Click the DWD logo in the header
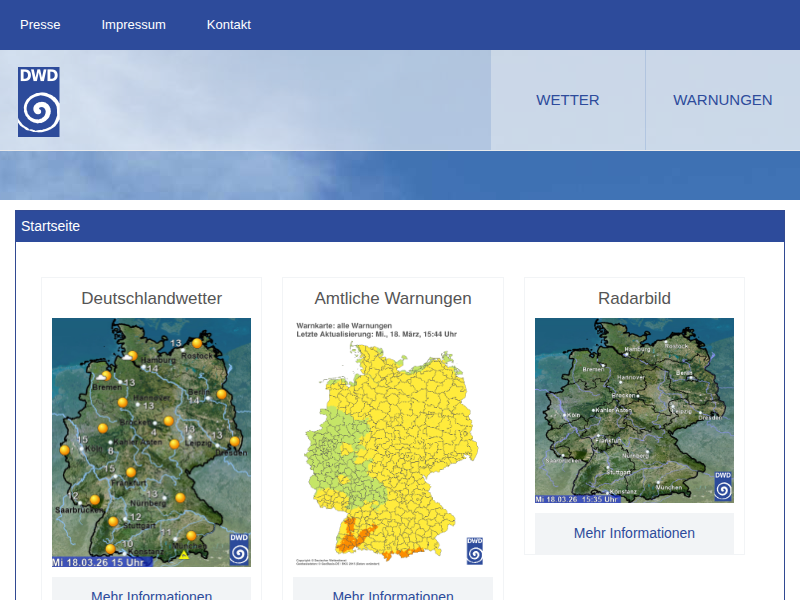 pyautogui.click(x=39, y=102)
